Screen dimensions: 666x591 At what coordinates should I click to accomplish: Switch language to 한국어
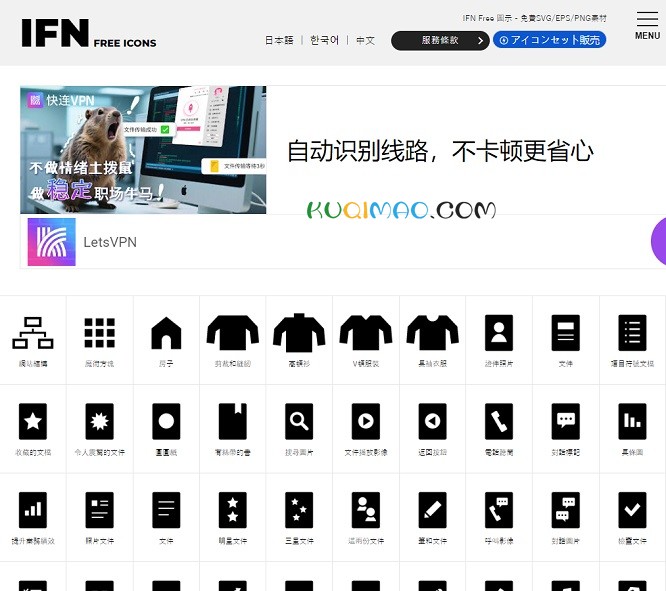tap(325, 40)
